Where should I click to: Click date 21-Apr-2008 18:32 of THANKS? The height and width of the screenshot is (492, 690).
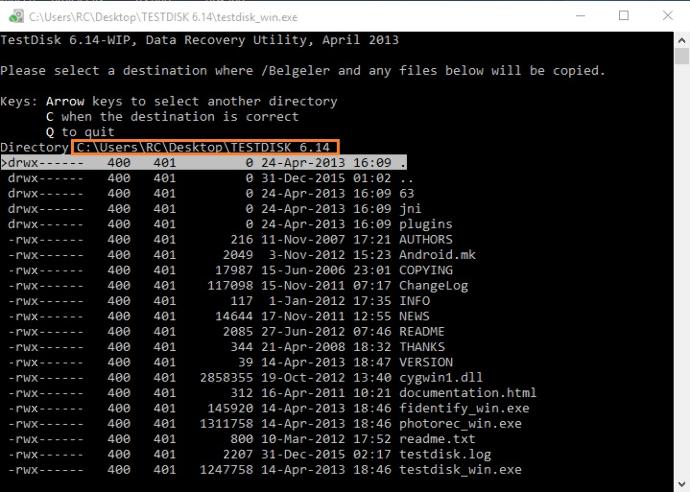[x=326, y=347]
